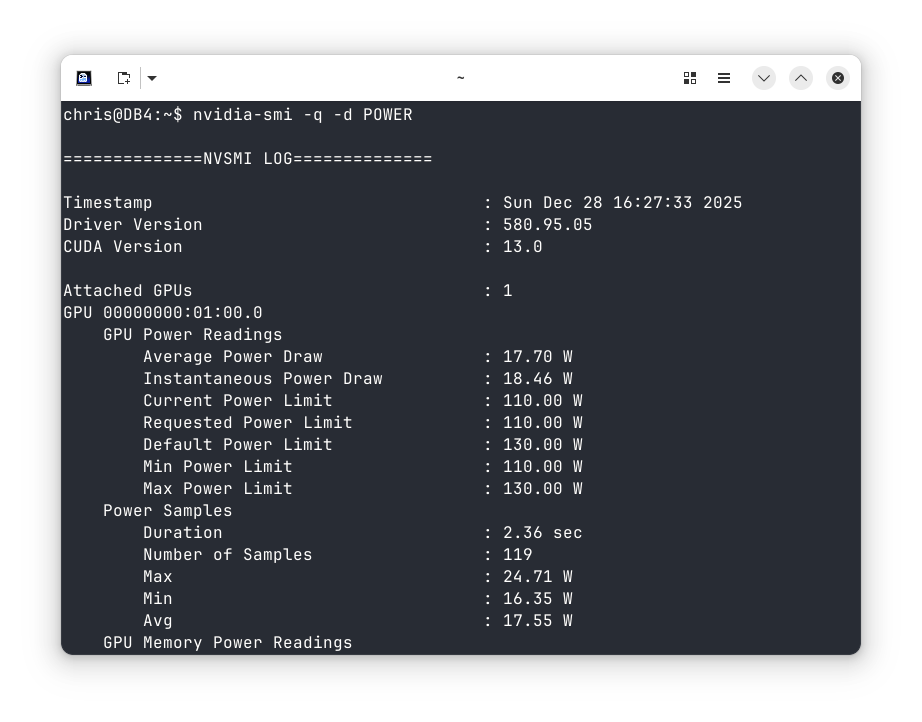Open a new terminal tab
The image size is (922, 722).
tap(124, 78)
